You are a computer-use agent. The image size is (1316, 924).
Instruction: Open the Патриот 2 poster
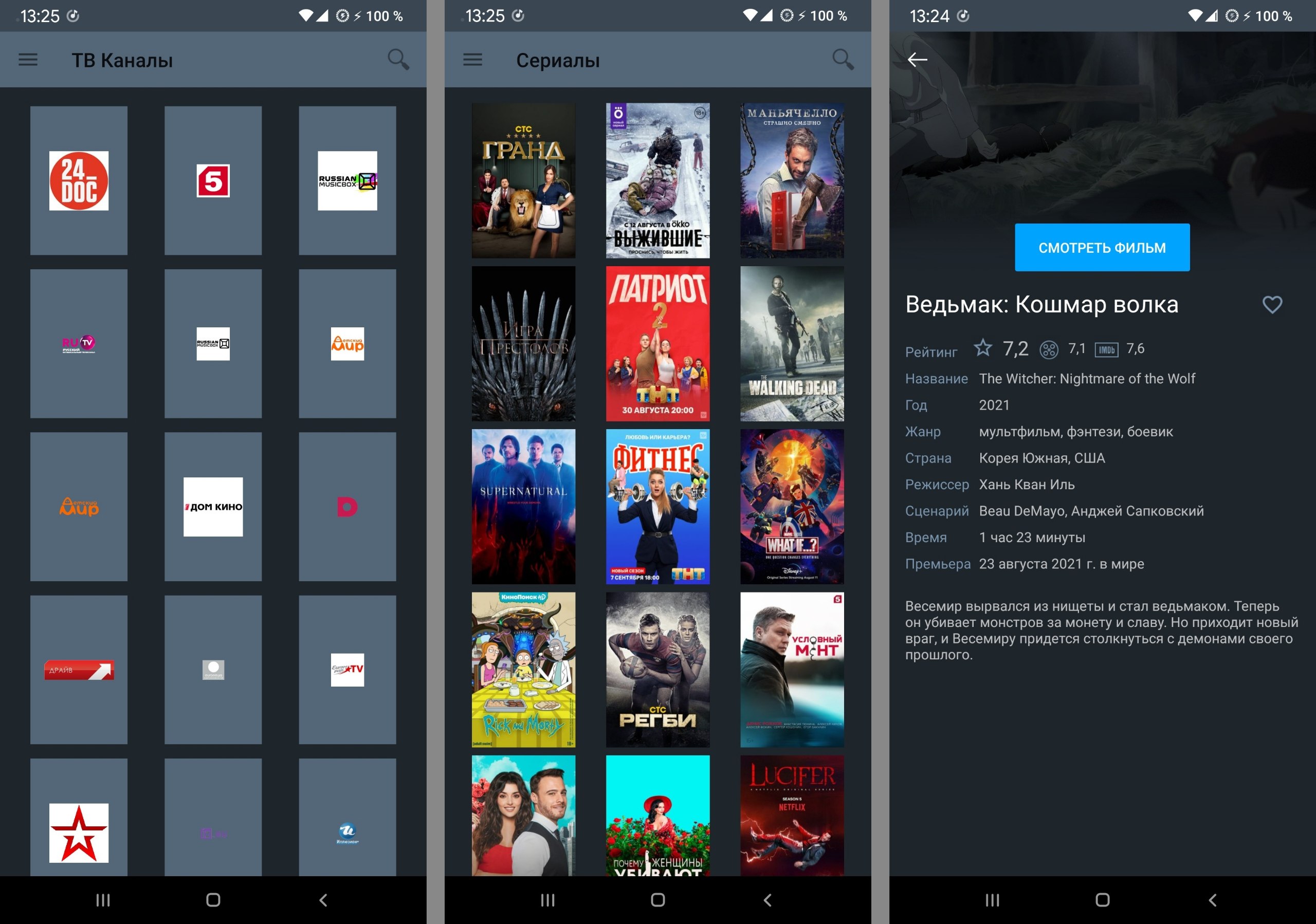pos(657,344)
